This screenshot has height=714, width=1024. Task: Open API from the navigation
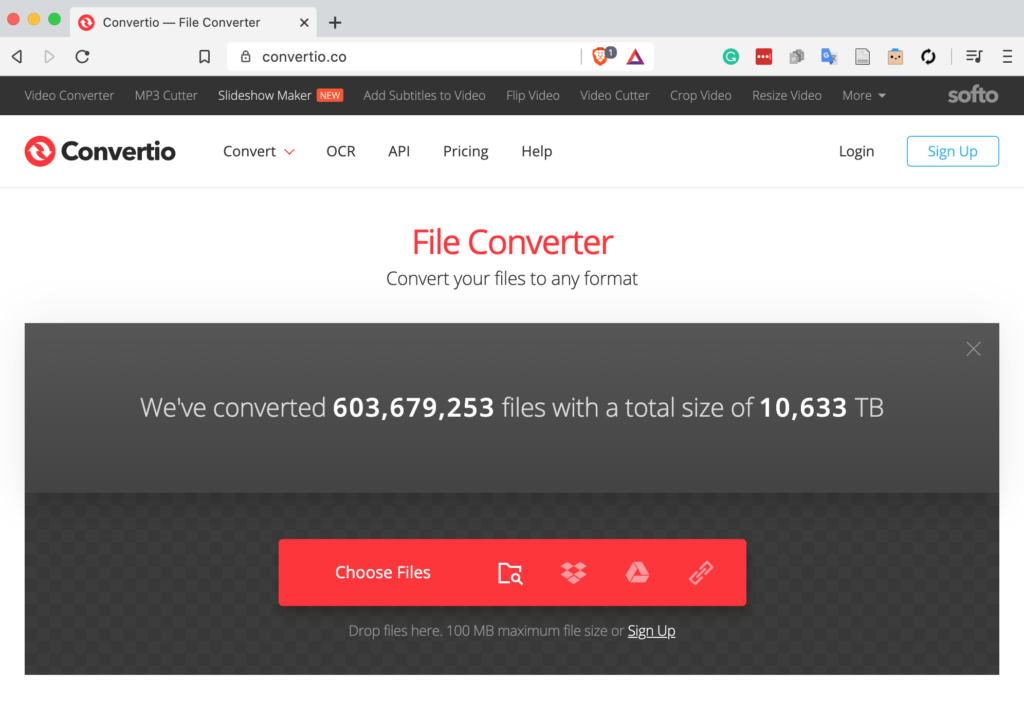(399, 152)
